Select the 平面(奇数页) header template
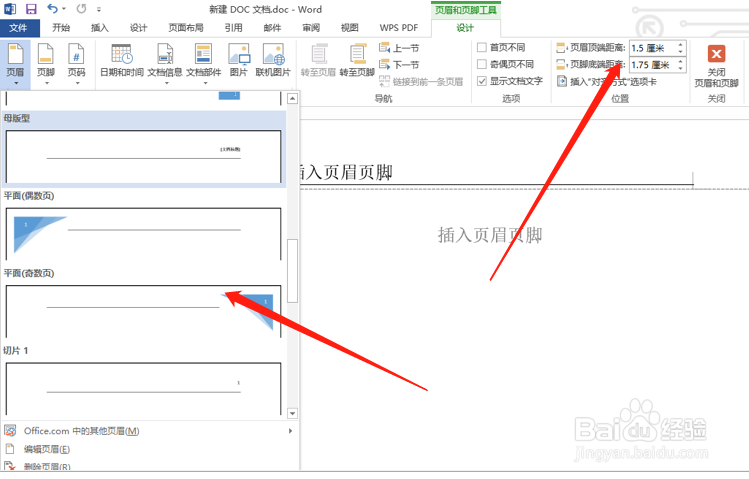 (143, 311)
